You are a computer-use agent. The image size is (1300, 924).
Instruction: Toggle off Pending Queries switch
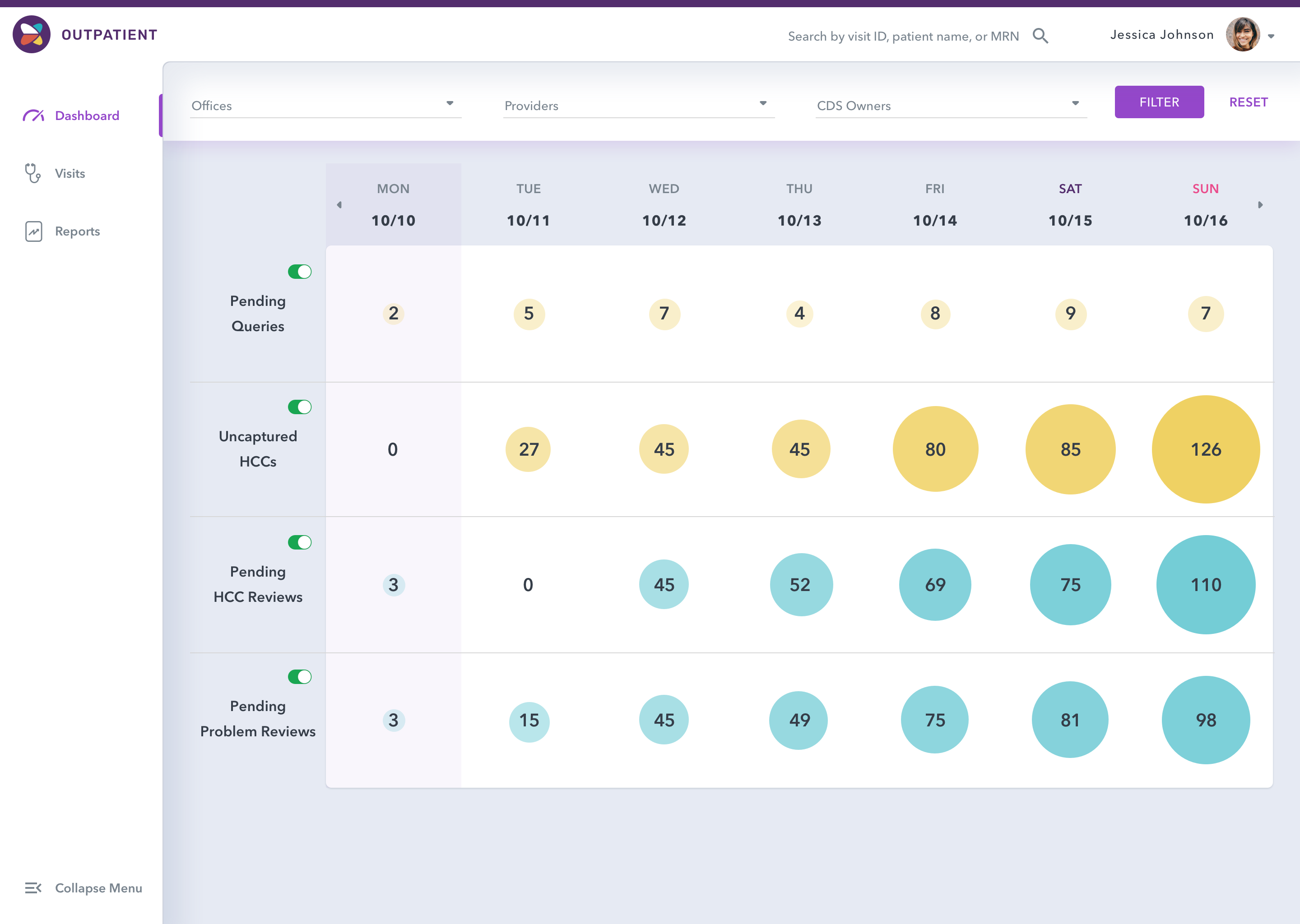coord(299,272)
